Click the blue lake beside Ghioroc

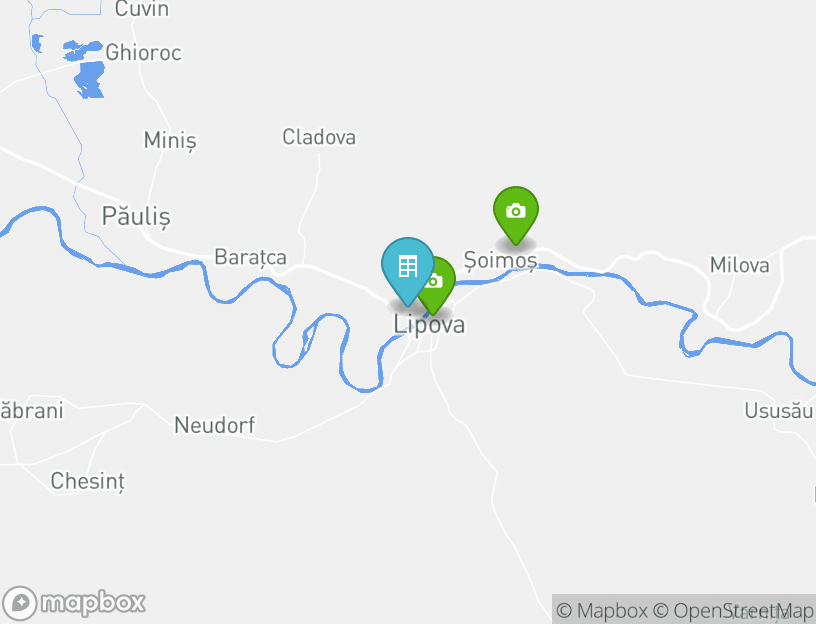click(90, 79)
